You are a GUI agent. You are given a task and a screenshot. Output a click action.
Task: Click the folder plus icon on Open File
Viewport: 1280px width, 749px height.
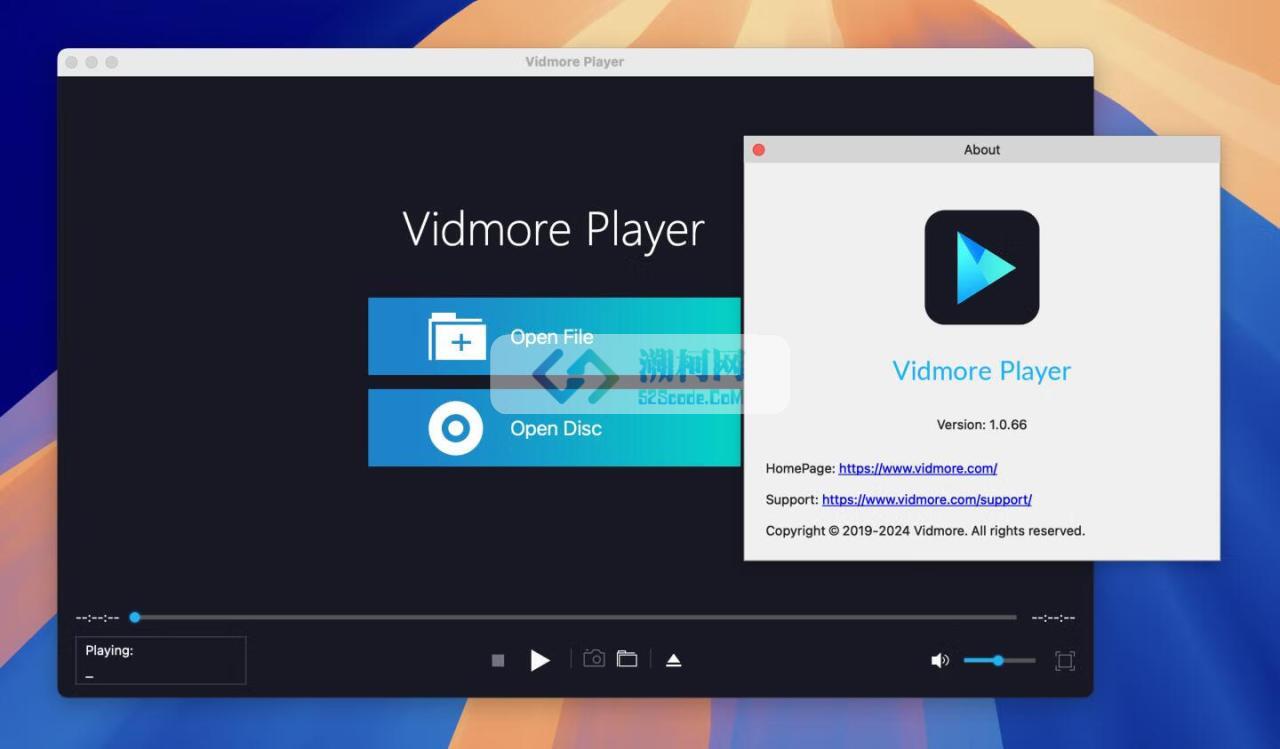457,337
